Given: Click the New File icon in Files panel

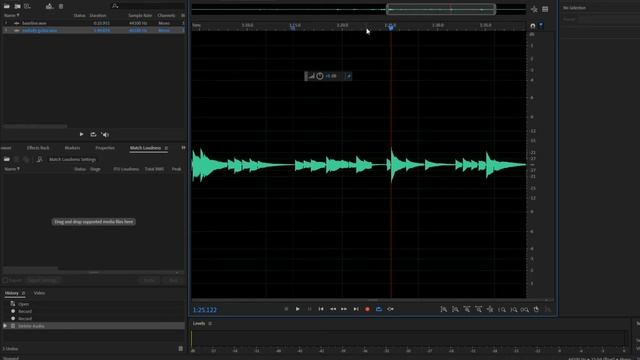Looking at the screenshot, I should coord(27,6).
